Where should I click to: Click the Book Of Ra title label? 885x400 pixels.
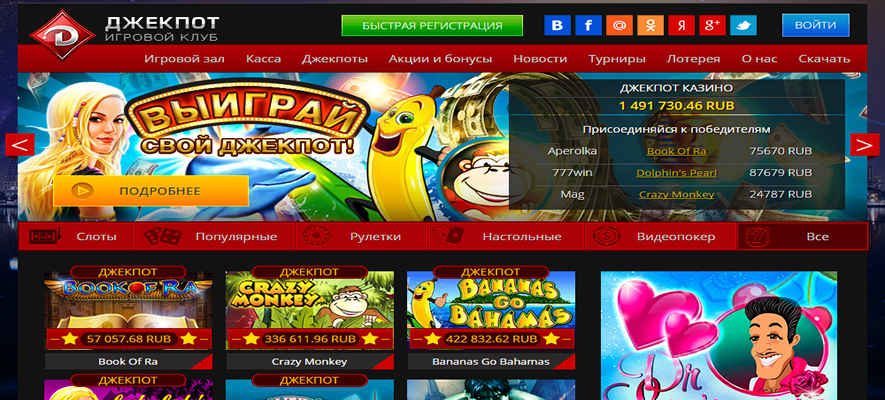click(128, 362)
